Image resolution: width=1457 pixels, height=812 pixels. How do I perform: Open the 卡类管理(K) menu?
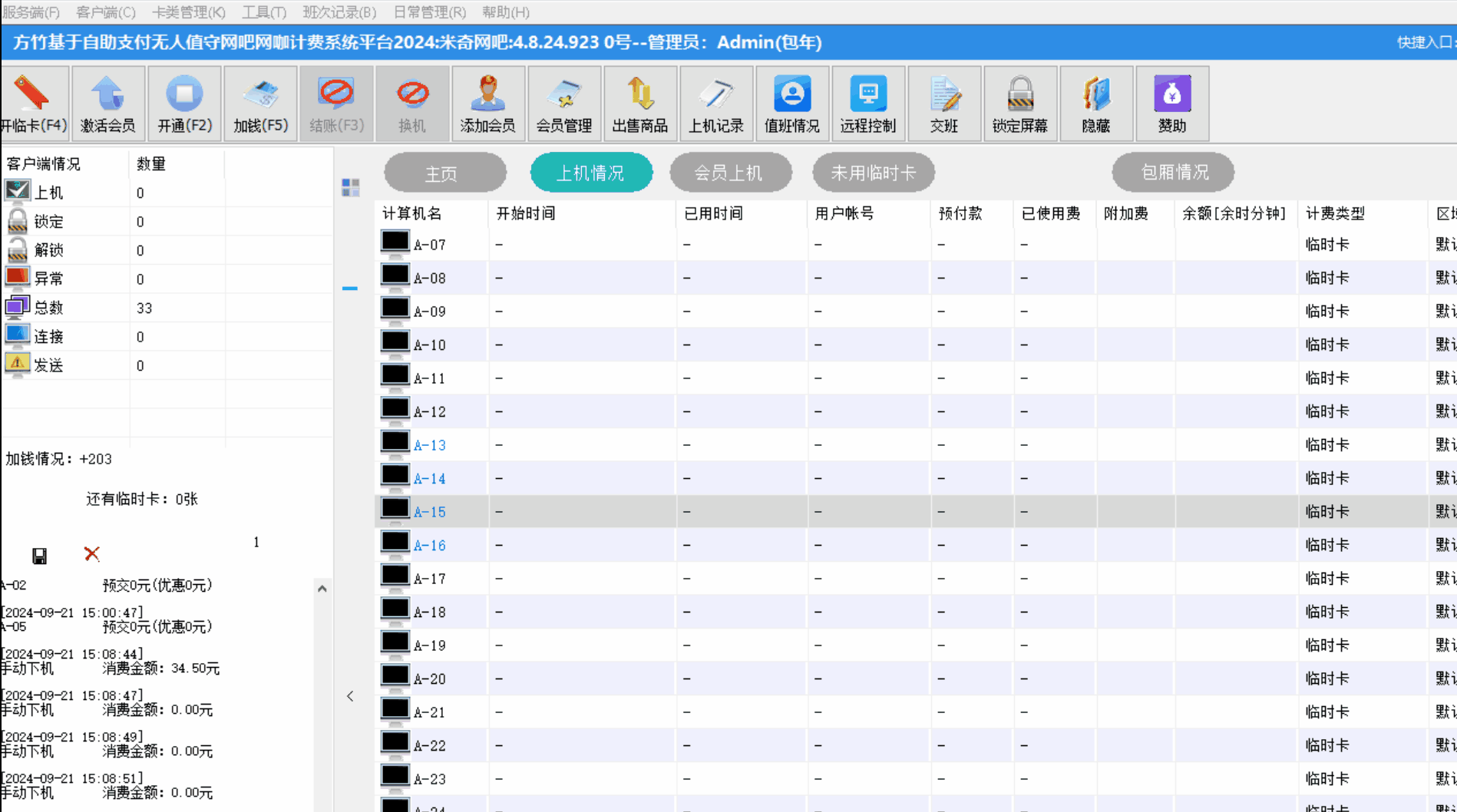tap(188, 12)
